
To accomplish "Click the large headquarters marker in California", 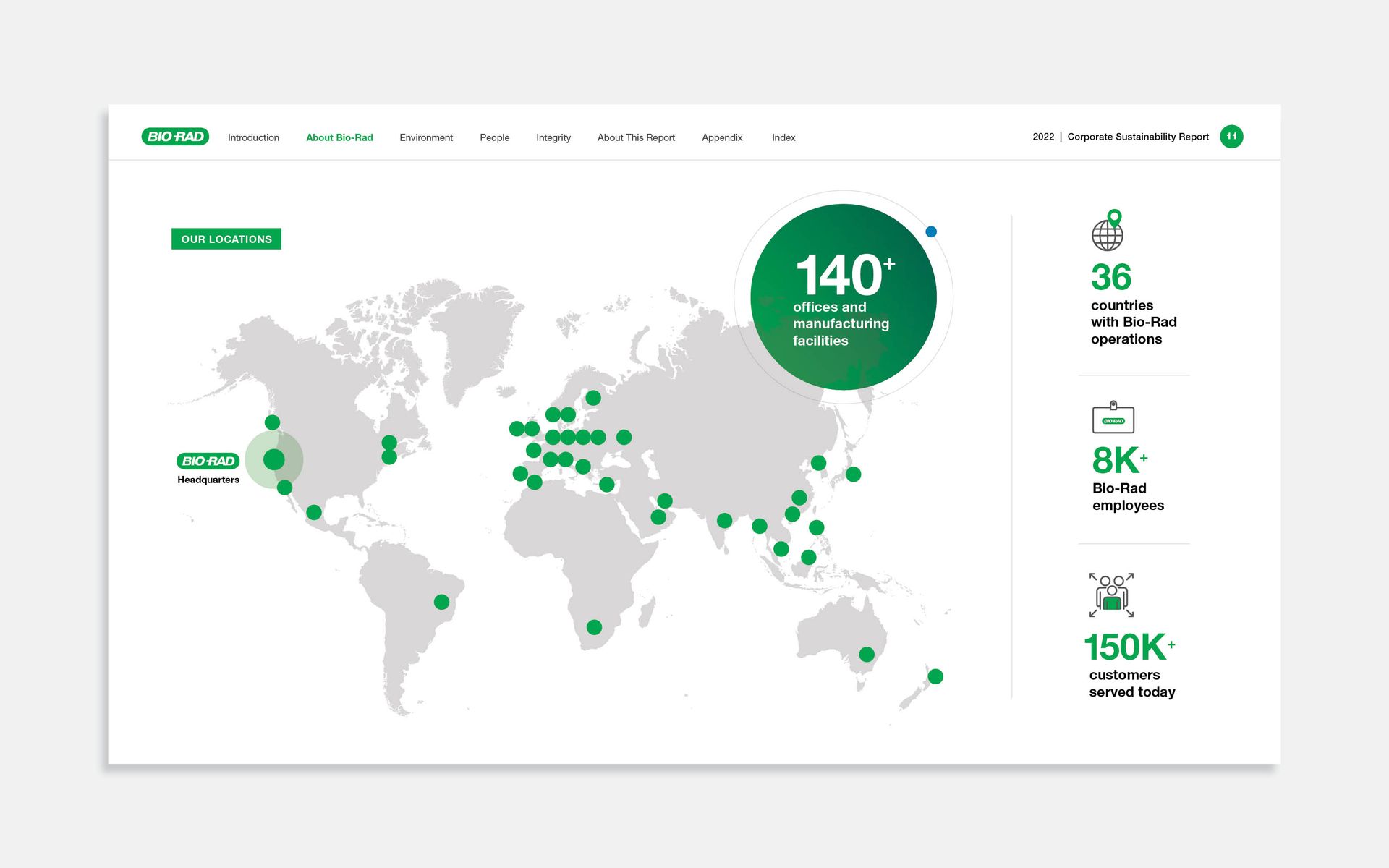I will click(x=274, y=459).
